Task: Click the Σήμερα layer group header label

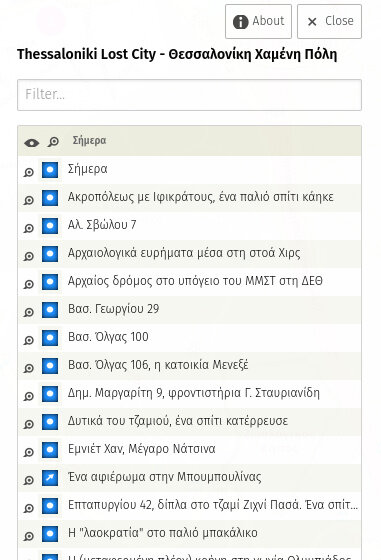Action: (x=89, y=140)
